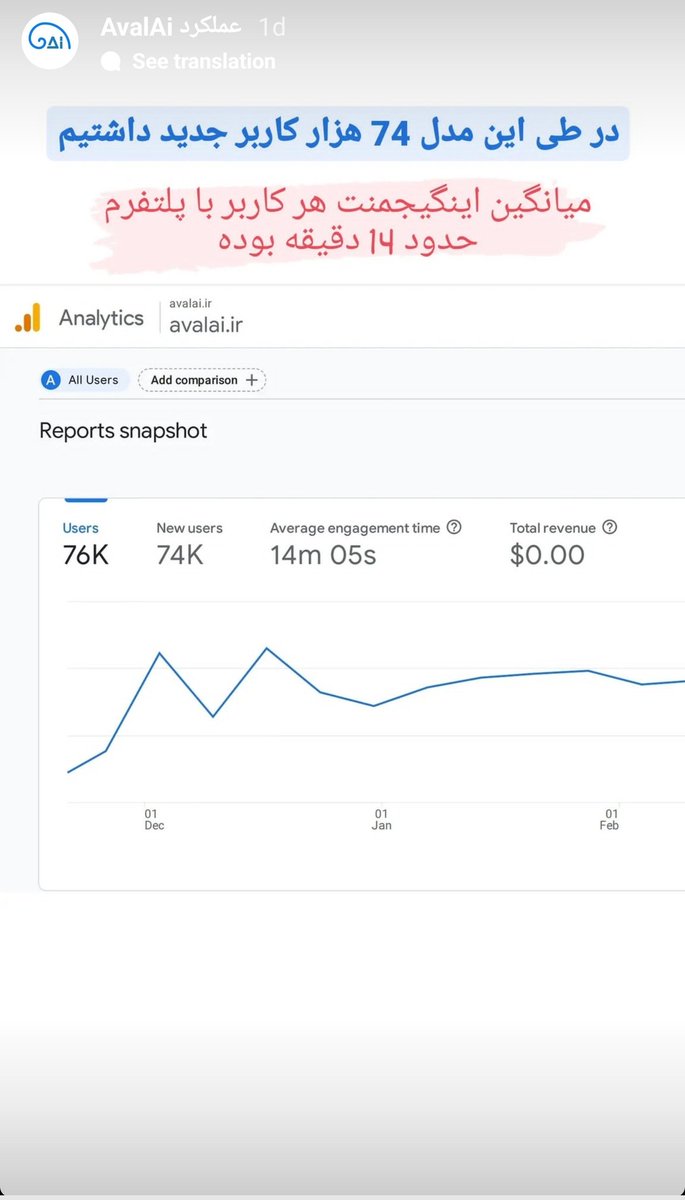The width and height of the screenshot is (685, 1200).
Task: Click the 74K new users value
Action: click(180, 556)
